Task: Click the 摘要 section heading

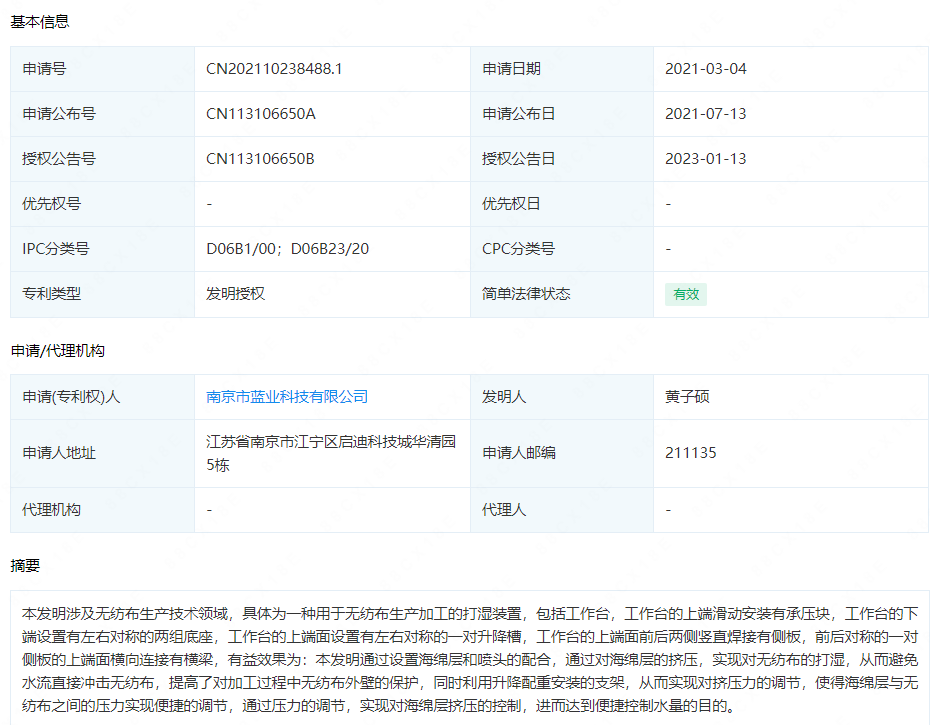Action: [x=25, y=566]
